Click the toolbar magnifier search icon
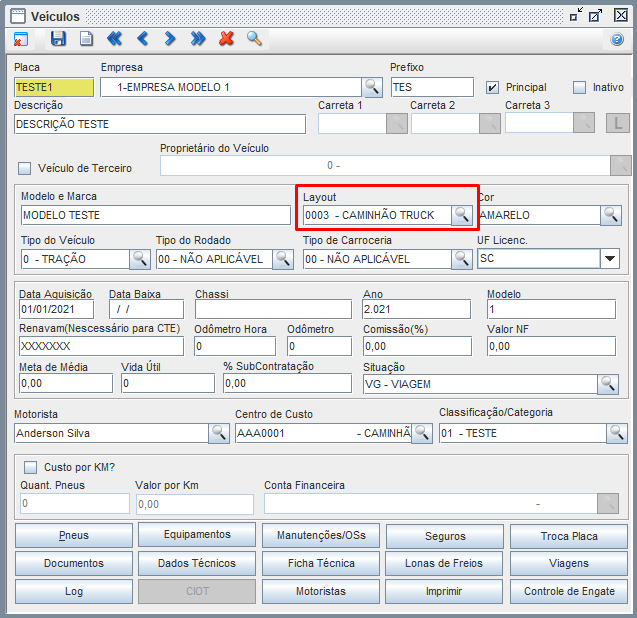Image resolution: width=637 pixels, height=618 pixels. [254, 39]
